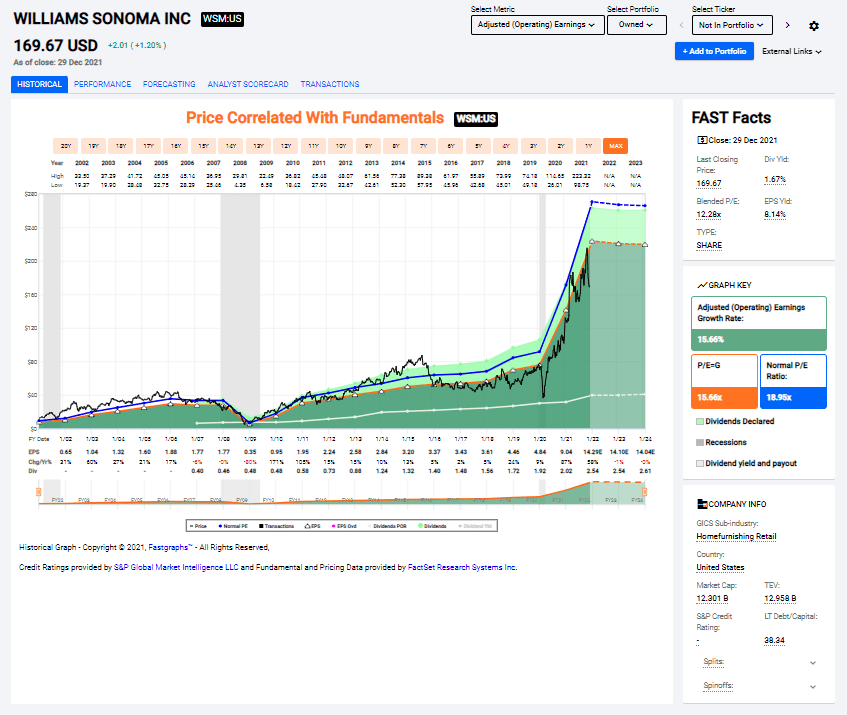
Task: Click the Price Correlated With Fundamentals title
Action: pos(315,118)
